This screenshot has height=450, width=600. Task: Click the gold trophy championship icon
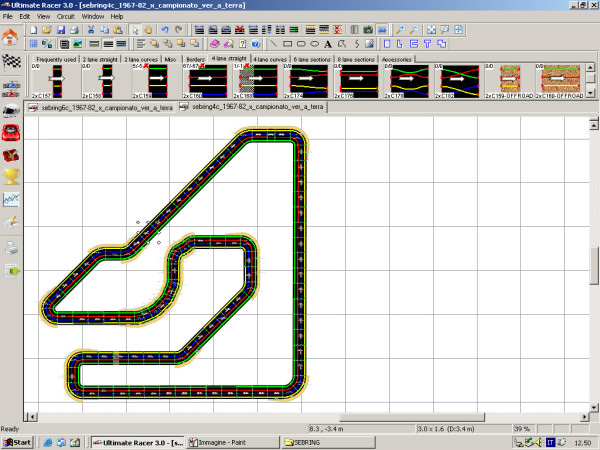click(x=13, y=177)
